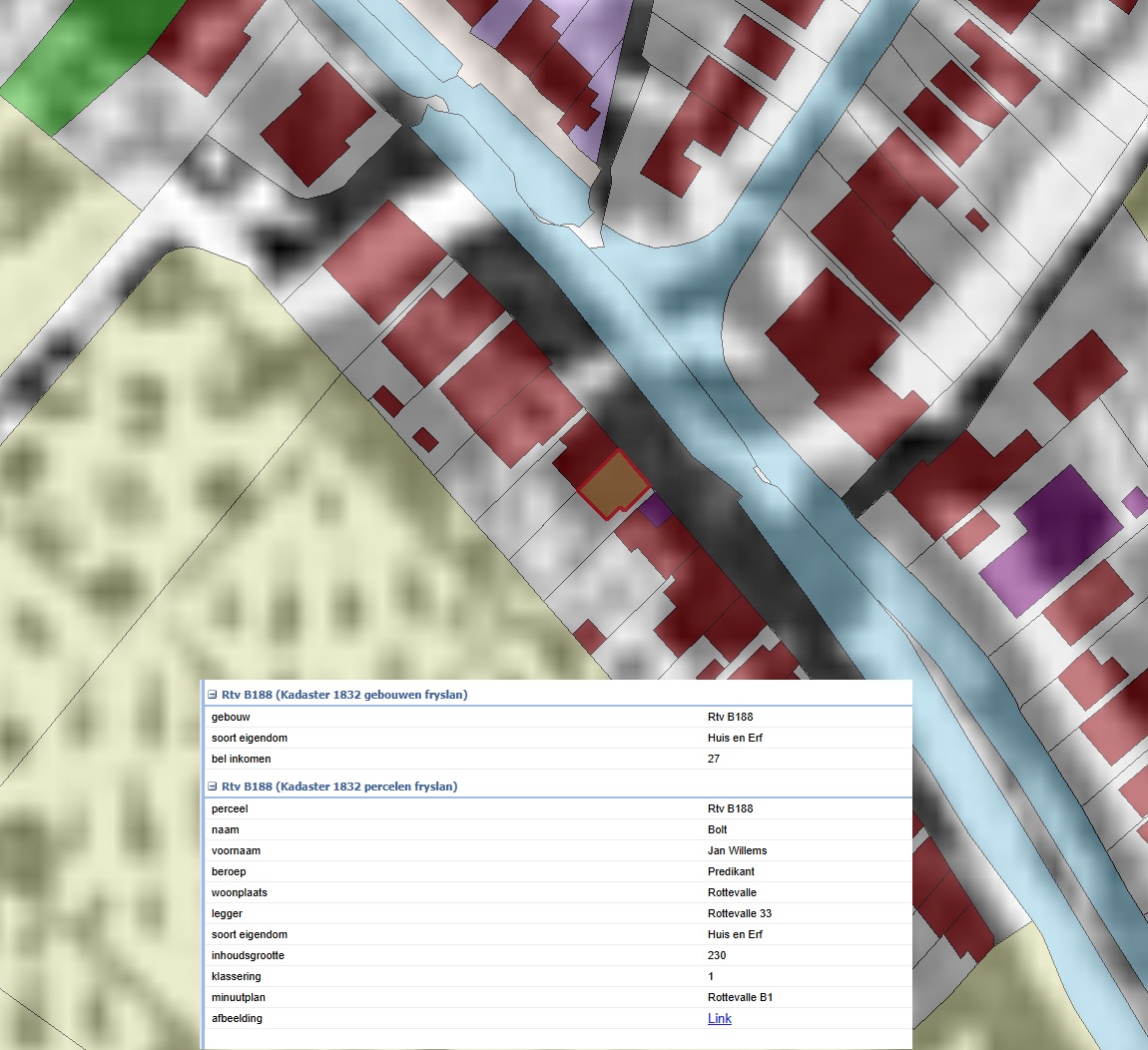Select the 'Rottevalle B1' minuutplan value

[x=740, y=997]
